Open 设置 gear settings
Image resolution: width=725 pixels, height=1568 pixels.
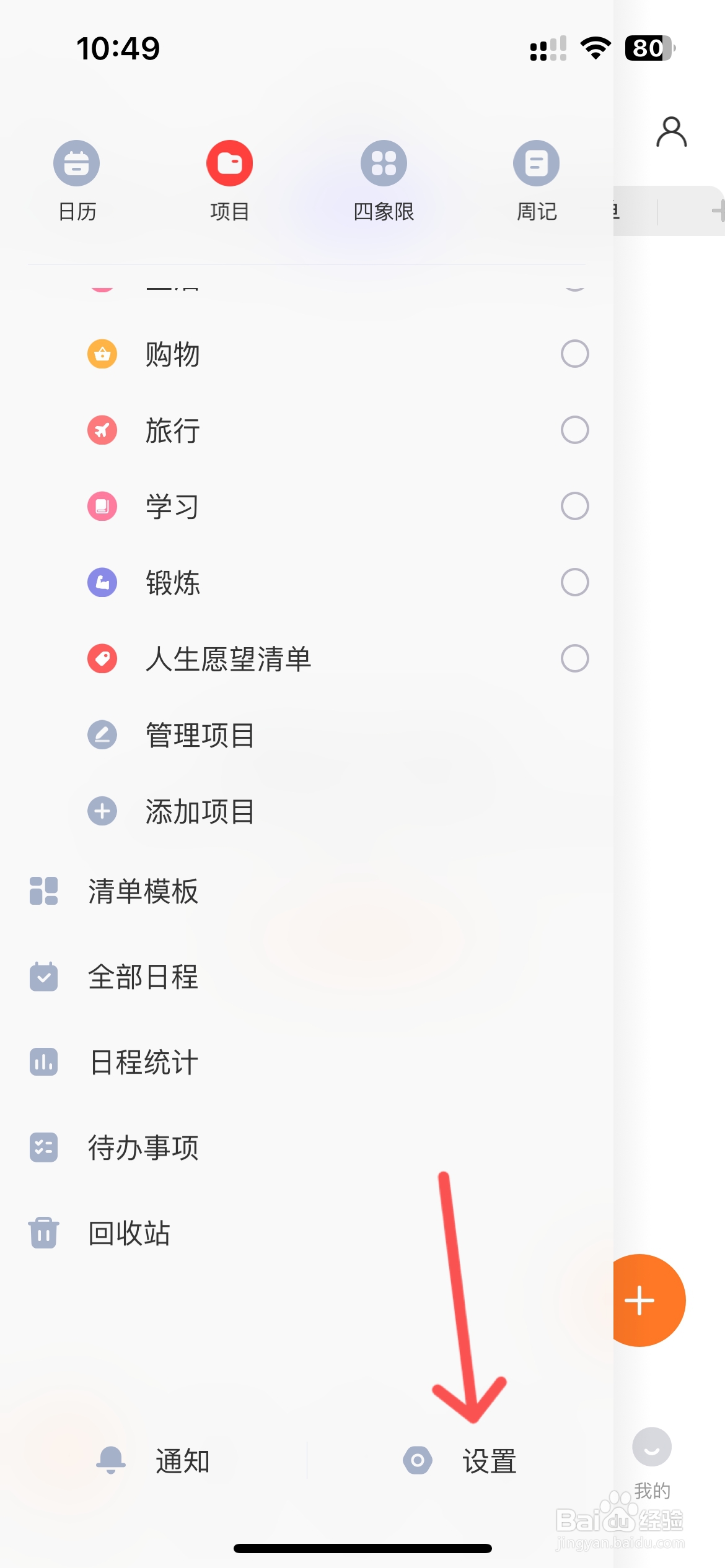(x=418, y=1460)
